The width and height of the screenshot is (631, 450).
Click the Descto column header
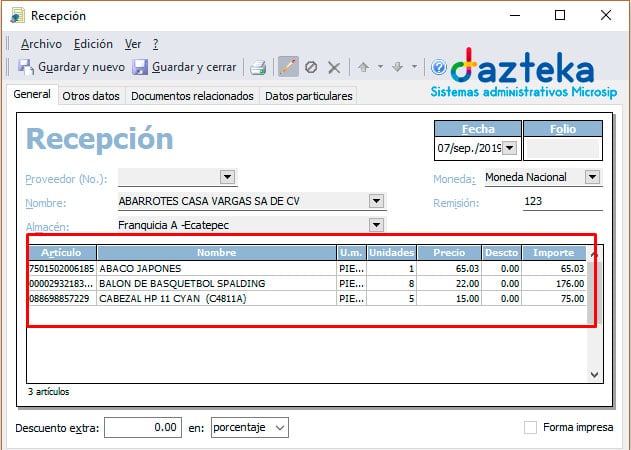(x=501, y=253)
